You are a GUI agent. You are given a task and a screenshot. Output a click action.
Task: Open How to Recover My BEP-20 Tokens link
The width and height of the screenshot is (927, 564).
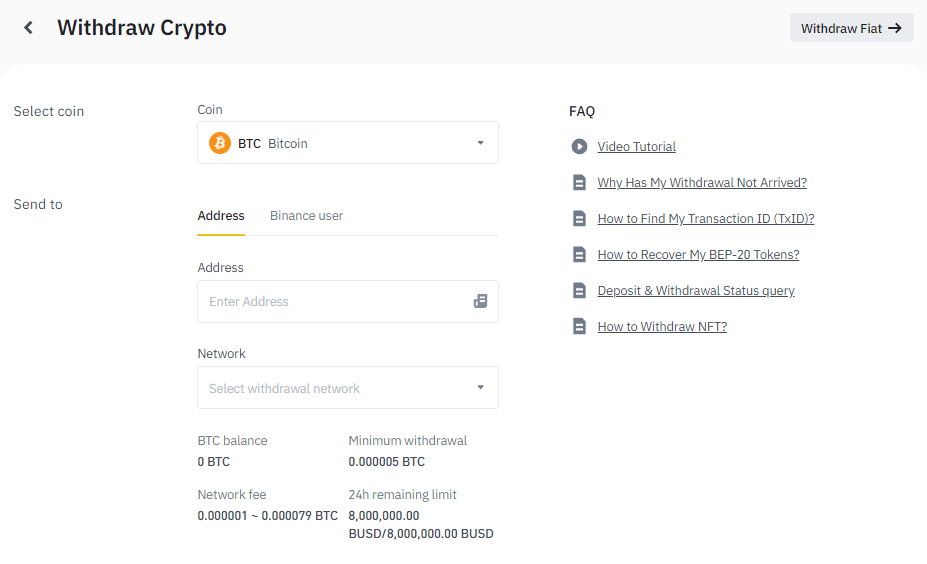tap(698, 255)
